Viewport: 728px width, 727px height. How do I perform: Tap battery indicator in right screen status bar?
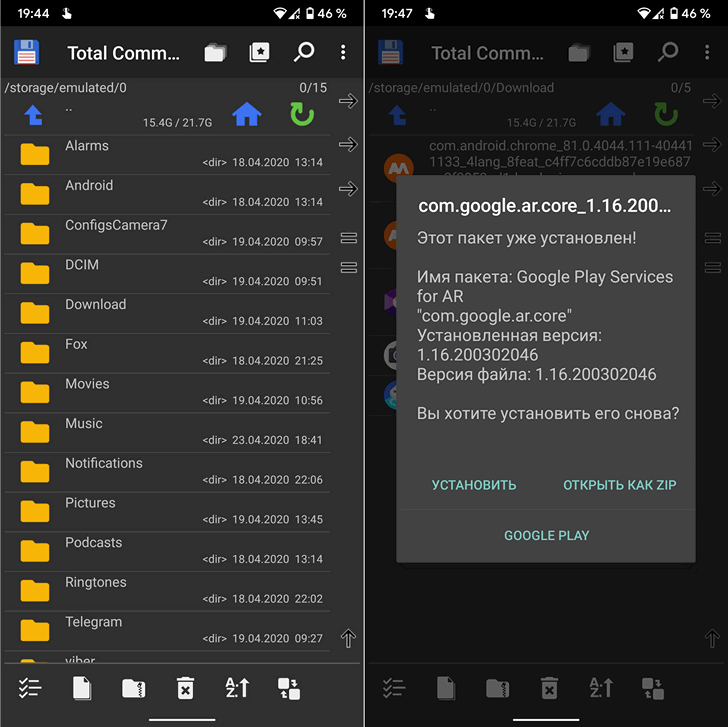674,13
